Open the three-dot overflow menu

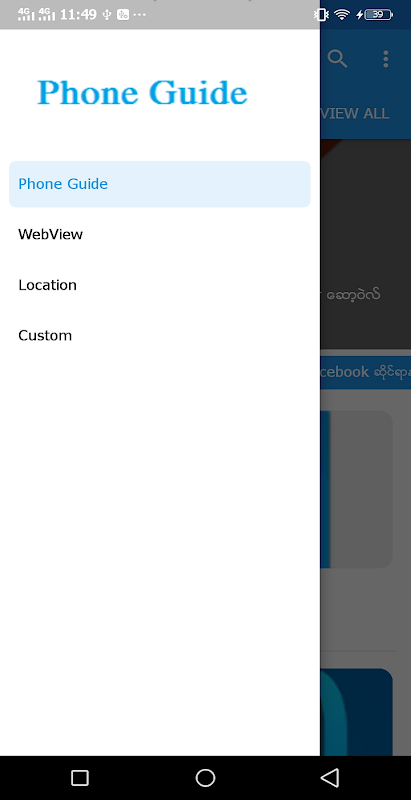click(386, 59)
